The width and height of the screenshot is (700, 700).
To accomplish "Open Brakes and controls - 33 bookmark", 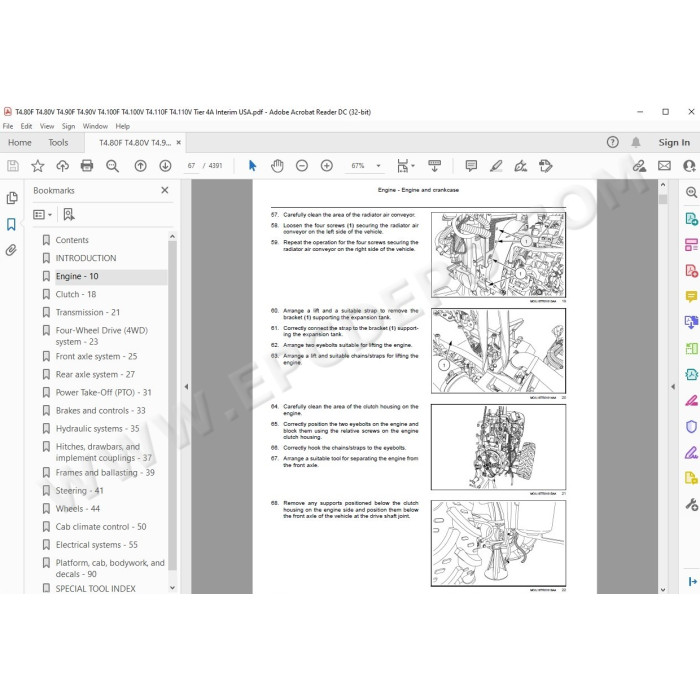I will [100, 411].
